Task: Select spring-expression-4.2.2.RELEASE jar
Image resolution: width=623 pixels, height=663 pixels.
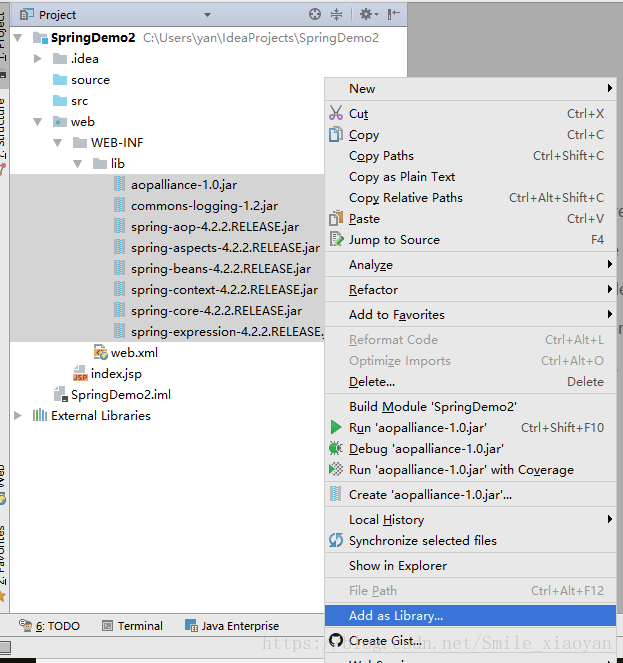Action: (219, 332)
